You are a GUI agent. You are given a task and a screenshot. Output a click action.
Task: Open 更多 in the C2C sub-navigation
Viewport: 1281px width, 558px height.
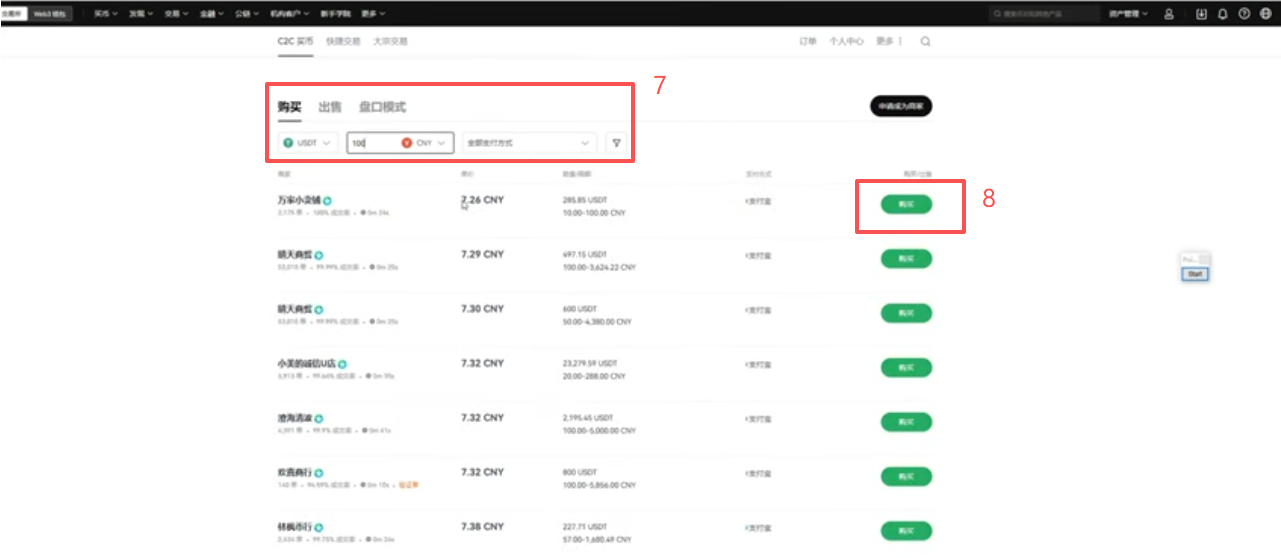tap(889, 41)
